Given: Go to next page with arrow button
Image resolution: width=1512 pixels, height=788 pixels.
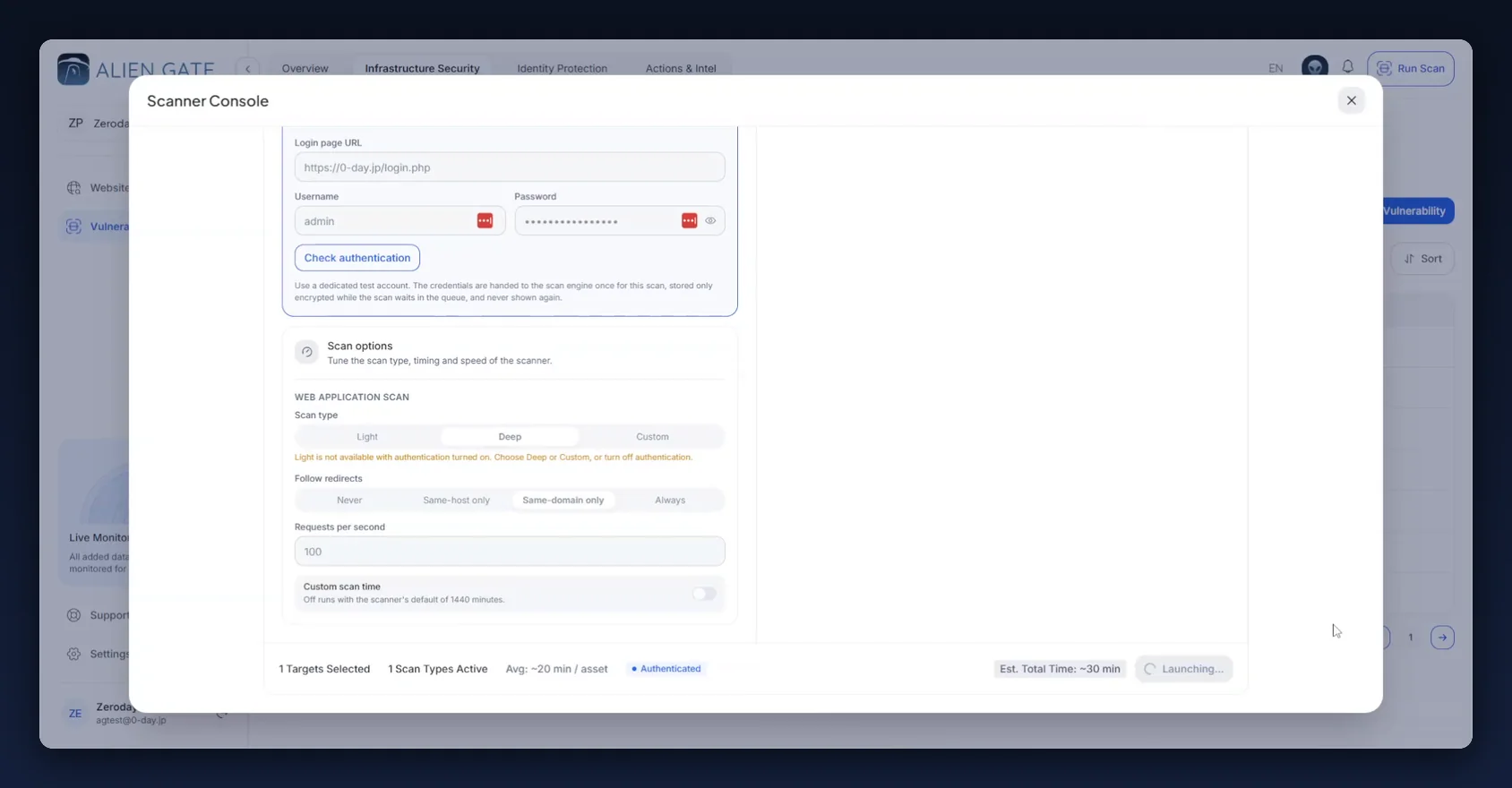Looking at the screenshot, I should 1442,638.
